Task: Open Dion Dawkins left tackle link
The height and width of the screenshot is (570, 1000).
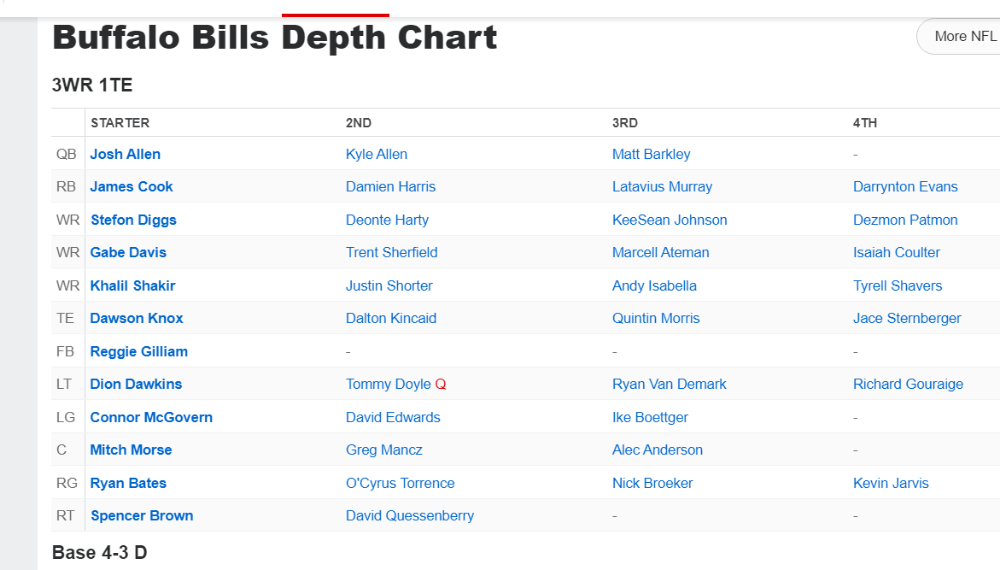Action: point(136,384)
